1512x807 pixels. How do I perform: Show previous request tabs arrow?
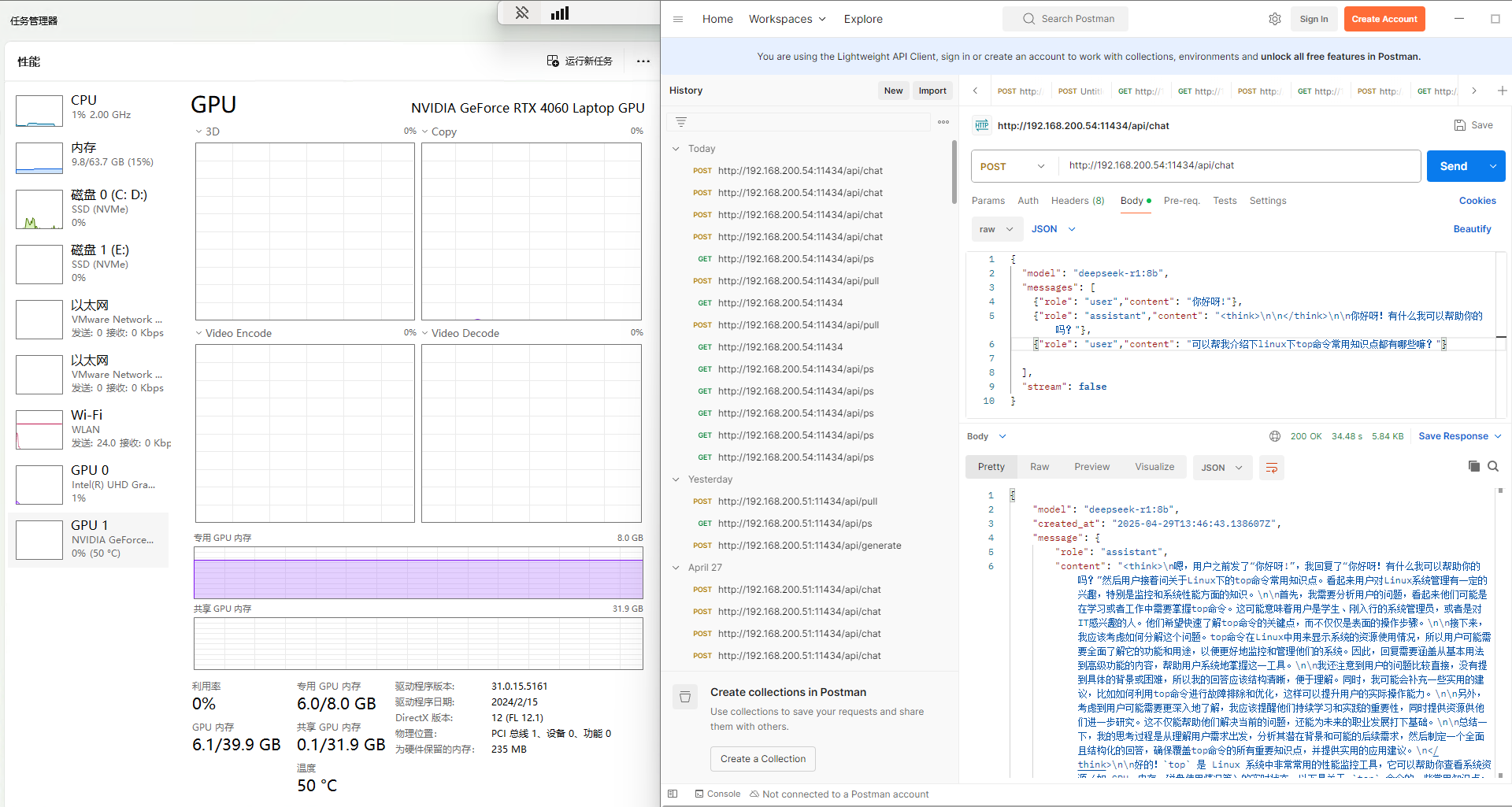[975, 91]
